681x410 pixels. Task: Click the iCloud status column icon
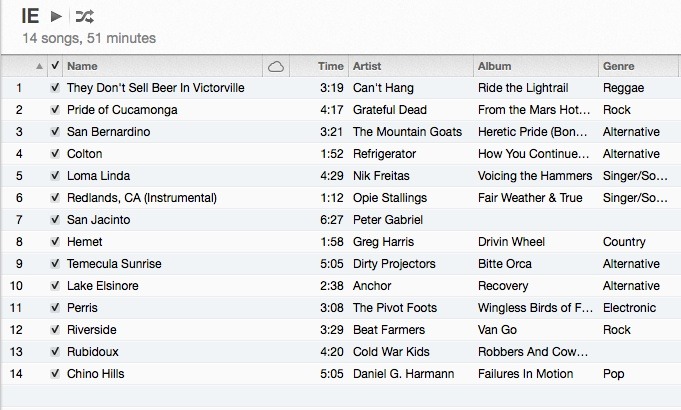pos(276,66)
